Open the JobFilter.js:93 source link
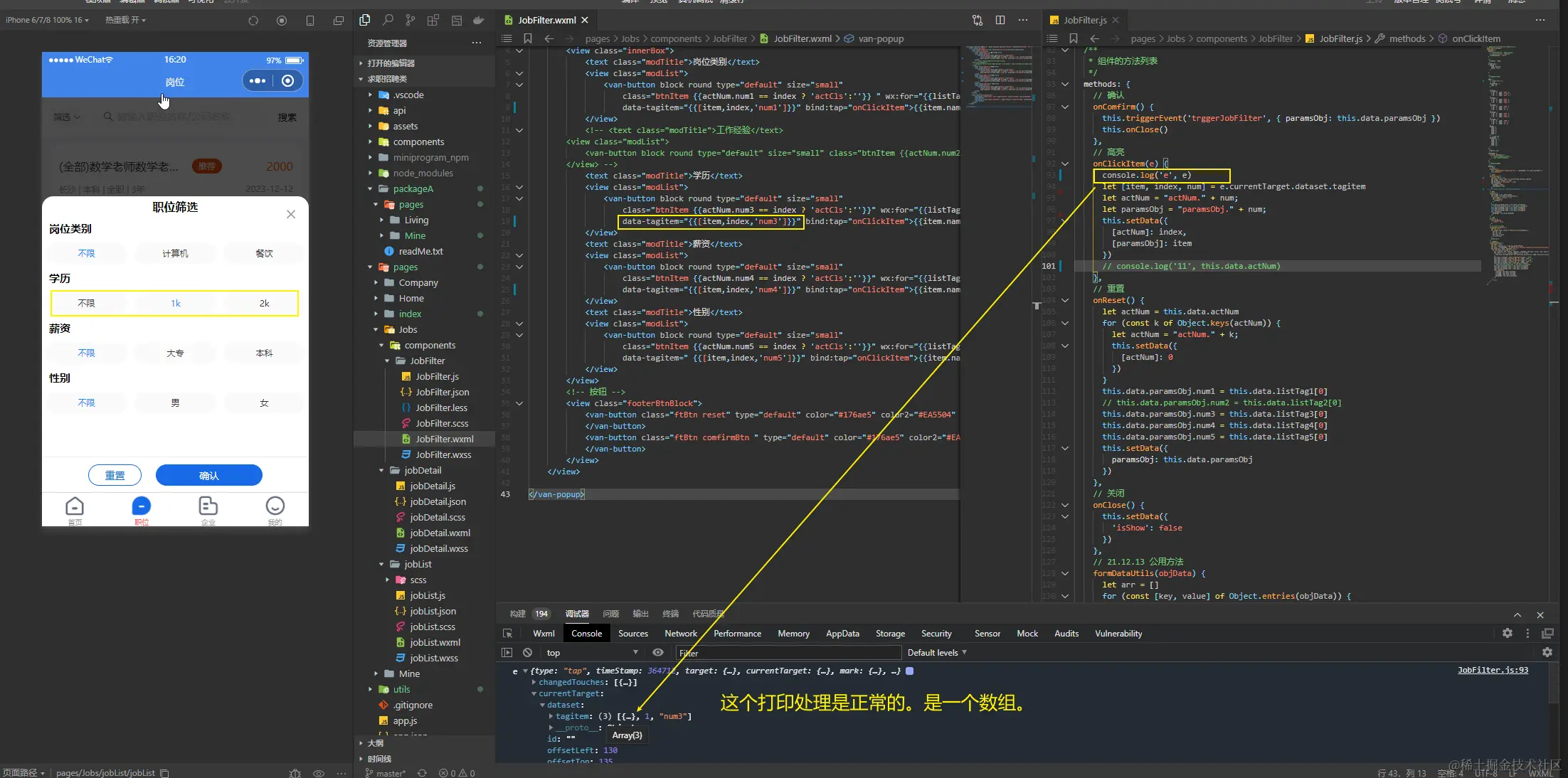The image size is (1568, 778). (x=1493, y=670)
